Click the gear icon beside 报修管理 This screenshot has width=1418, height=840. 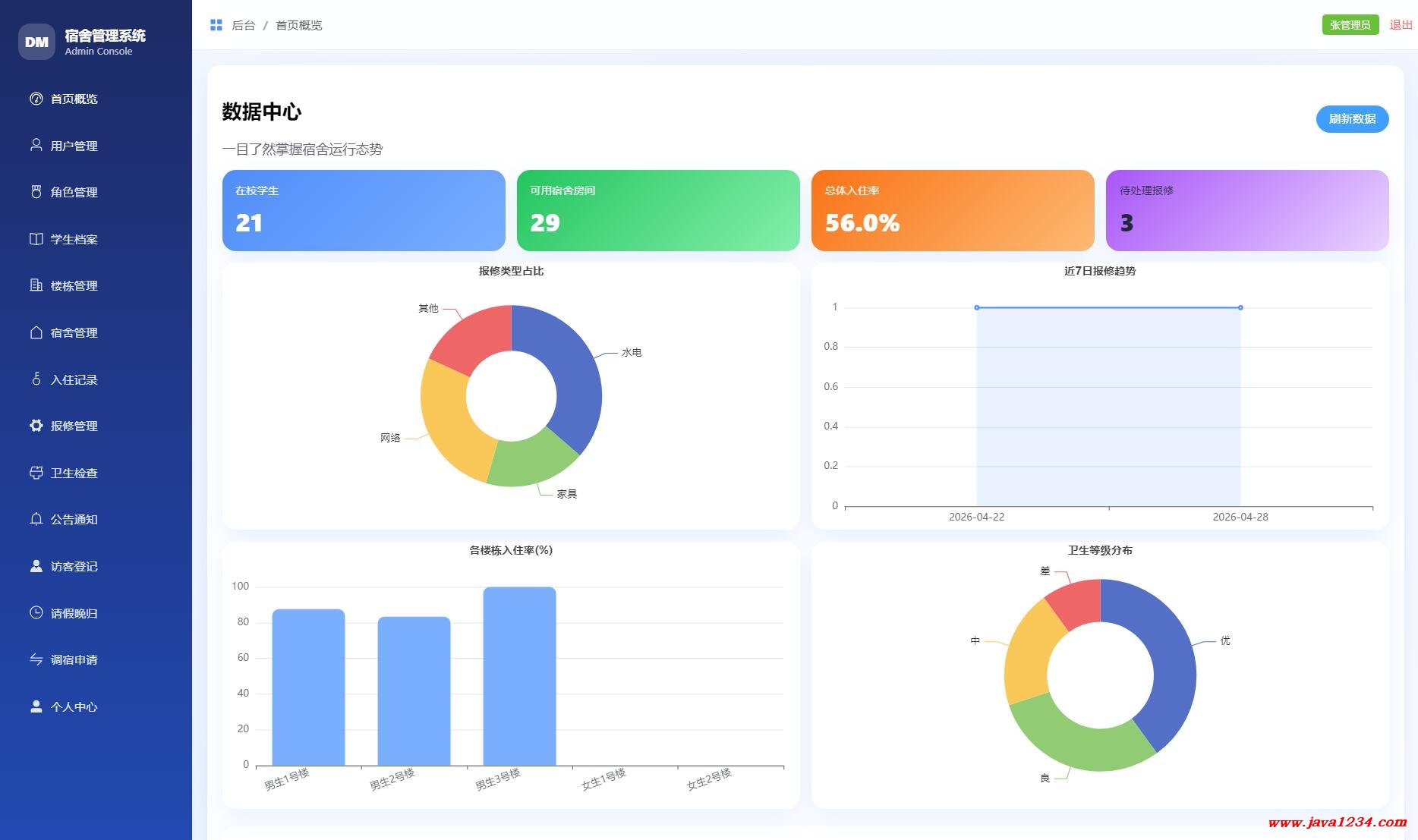pyautogui.click(x=36, y=426)
